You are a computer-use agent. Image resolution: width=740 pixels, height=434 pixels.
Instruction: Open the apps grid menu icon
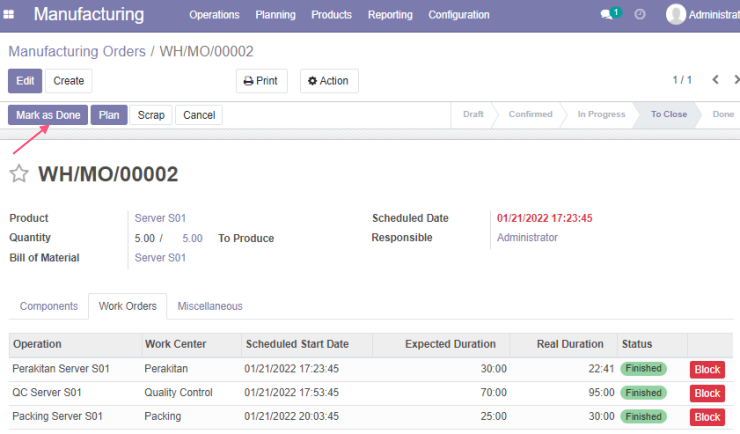click(x=8, y=15)
